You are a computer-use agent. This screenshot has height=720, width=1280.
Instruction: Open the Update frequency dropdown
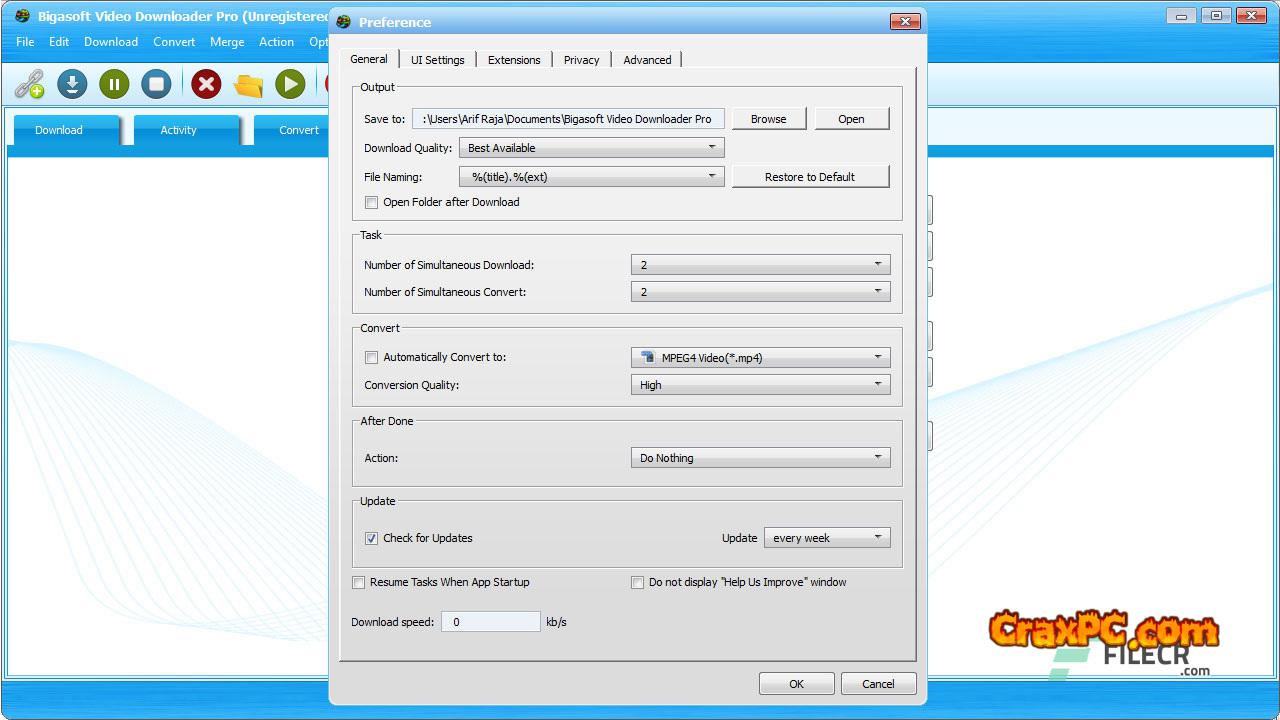(827, 538)
